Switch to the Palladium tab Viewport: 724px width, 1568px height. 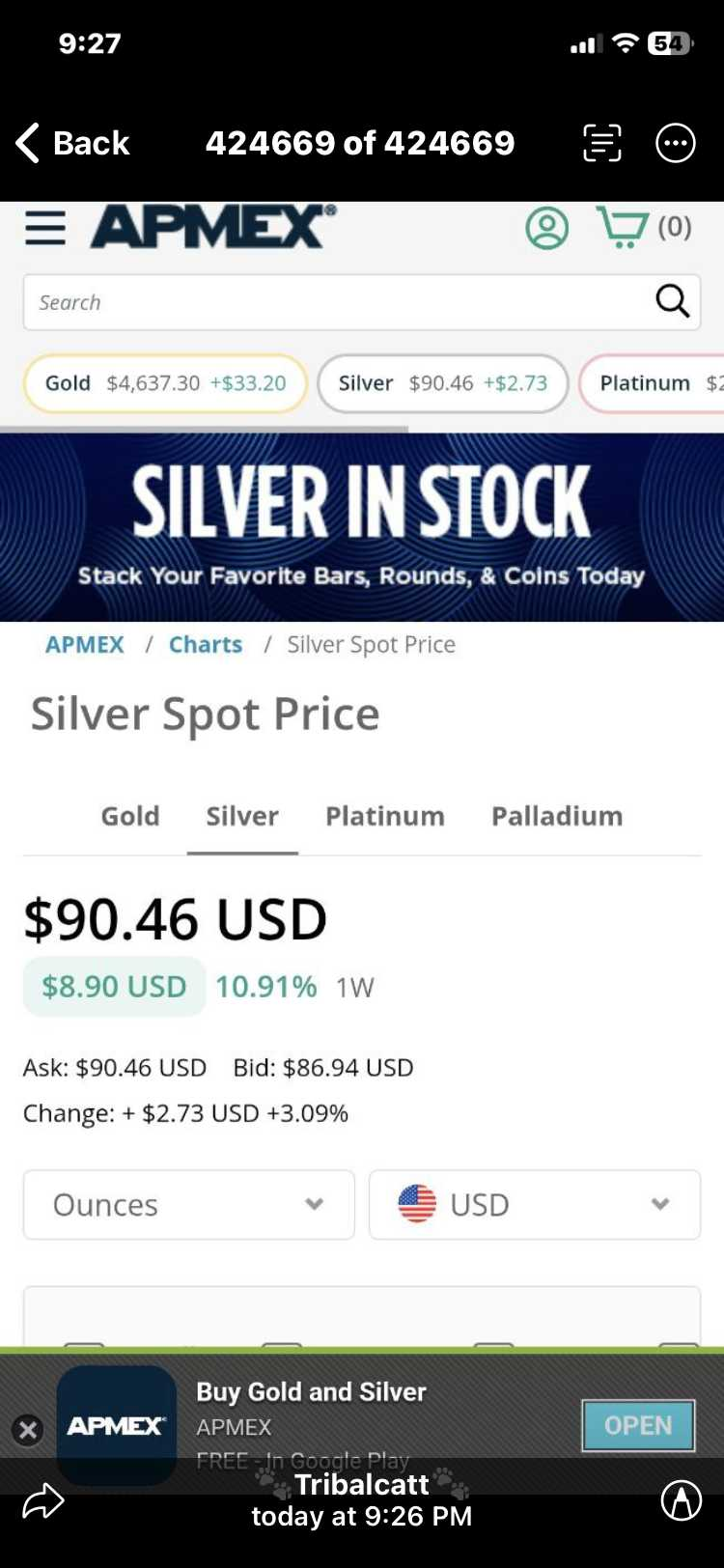[x=557, y=817]
